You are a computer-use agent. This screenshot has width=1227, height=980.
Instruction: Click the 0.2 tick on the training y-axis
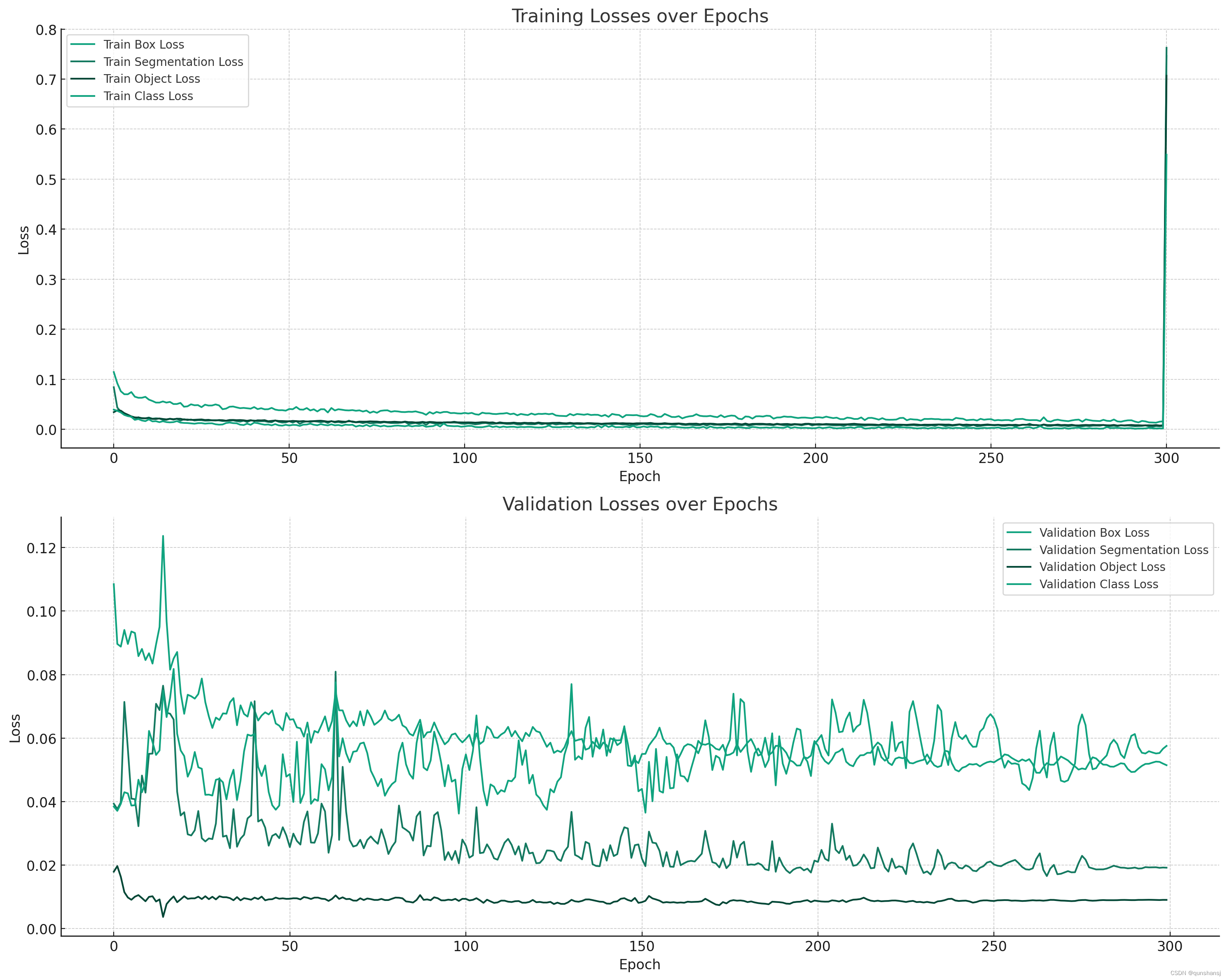(x=46, y=330)
